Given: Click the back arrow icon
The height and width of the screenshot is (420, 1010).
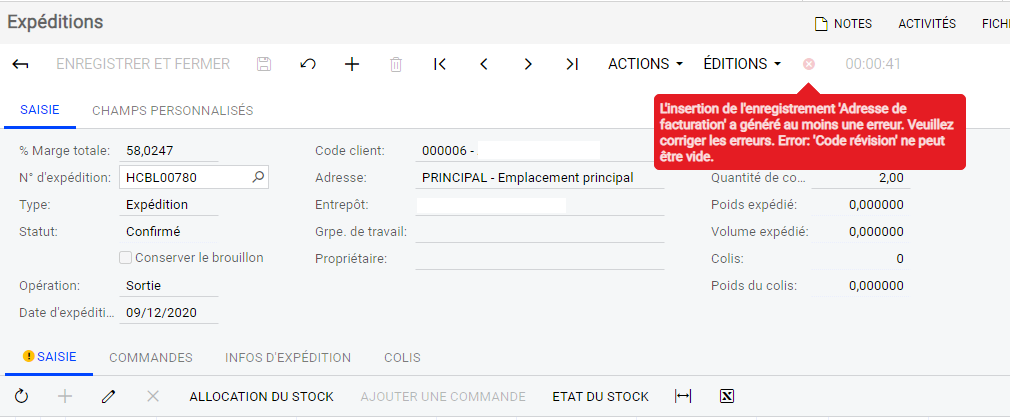Looking at the screenshot, I should tap(21, 64).
